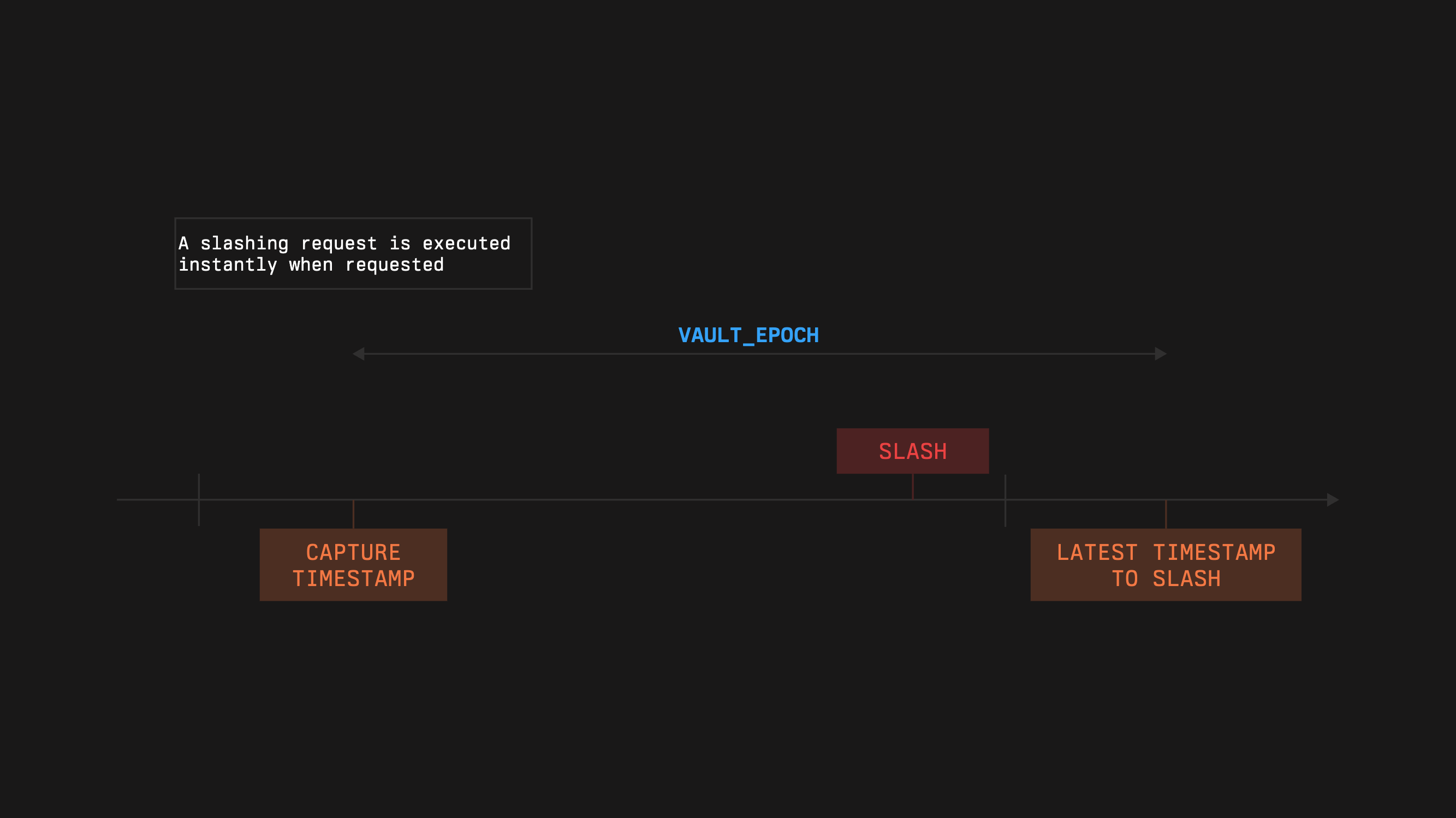Select the LATEST TIMESTAMP TO SLASH box
This screenshot has height=818, width=1456.
point(1166,564)
